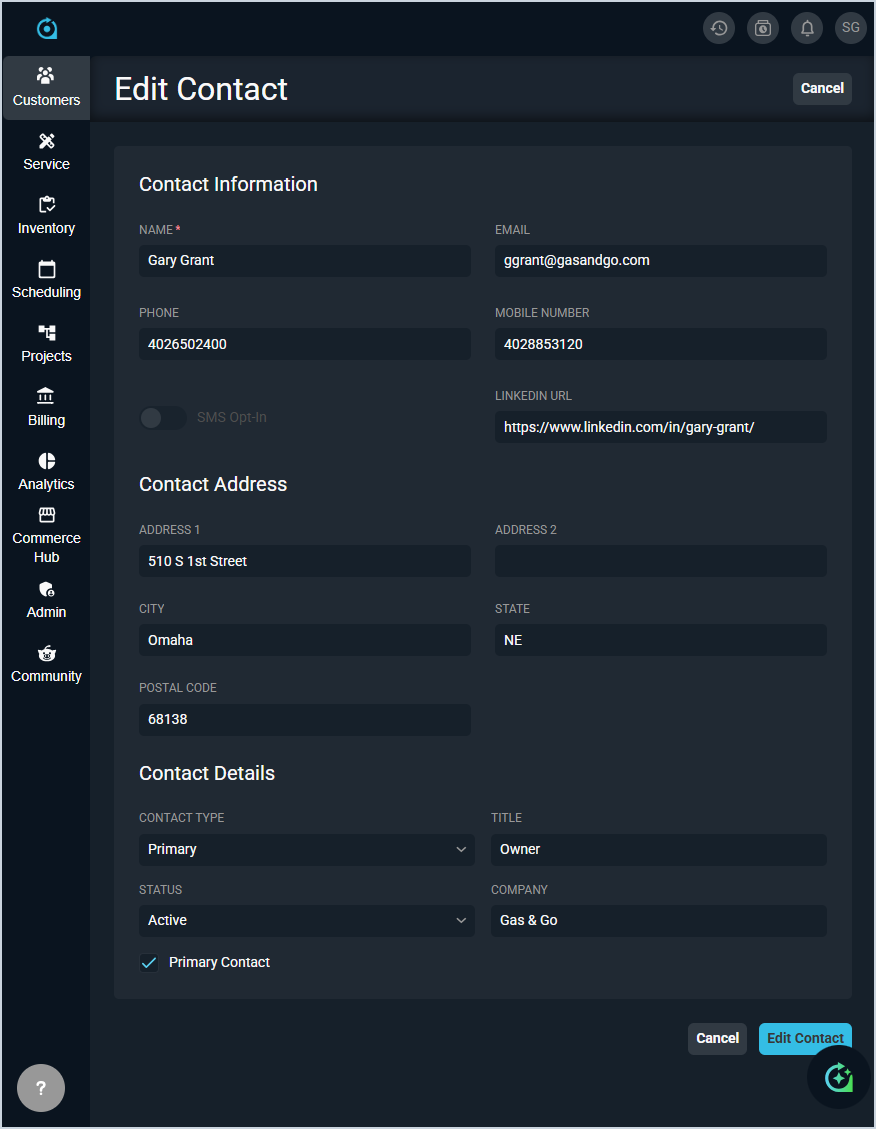Click the app logo in top-left corner
876x1129 pixels.
click(47, 28)
